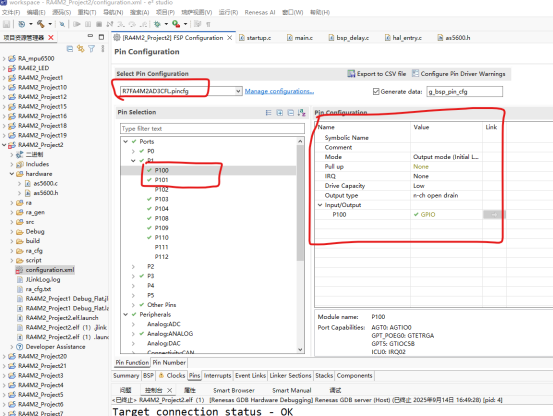The image size is (553, 416).
Task: Click the g_bsp_pin_cfg input field
Action: pos(464,92)
